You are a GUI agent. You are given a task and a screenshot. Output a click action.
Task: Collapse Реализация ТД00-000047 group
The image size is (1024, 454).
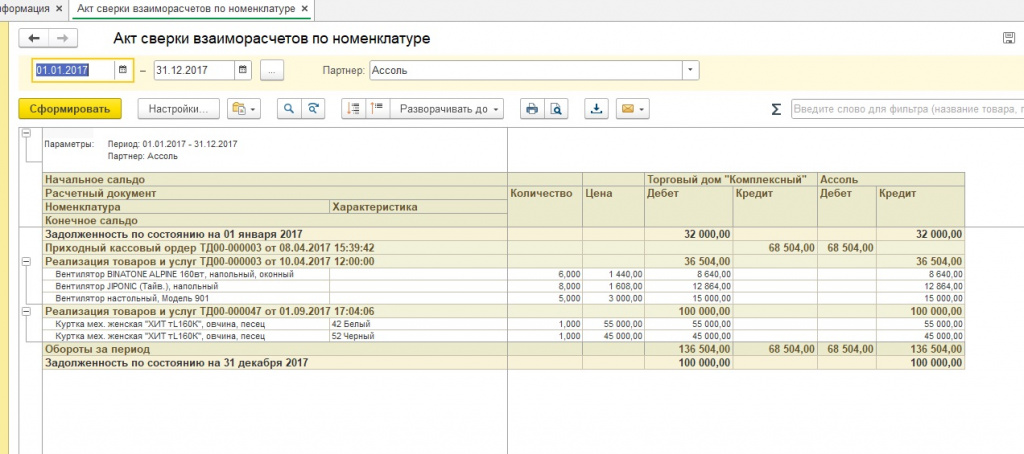[x=27, y=312]
